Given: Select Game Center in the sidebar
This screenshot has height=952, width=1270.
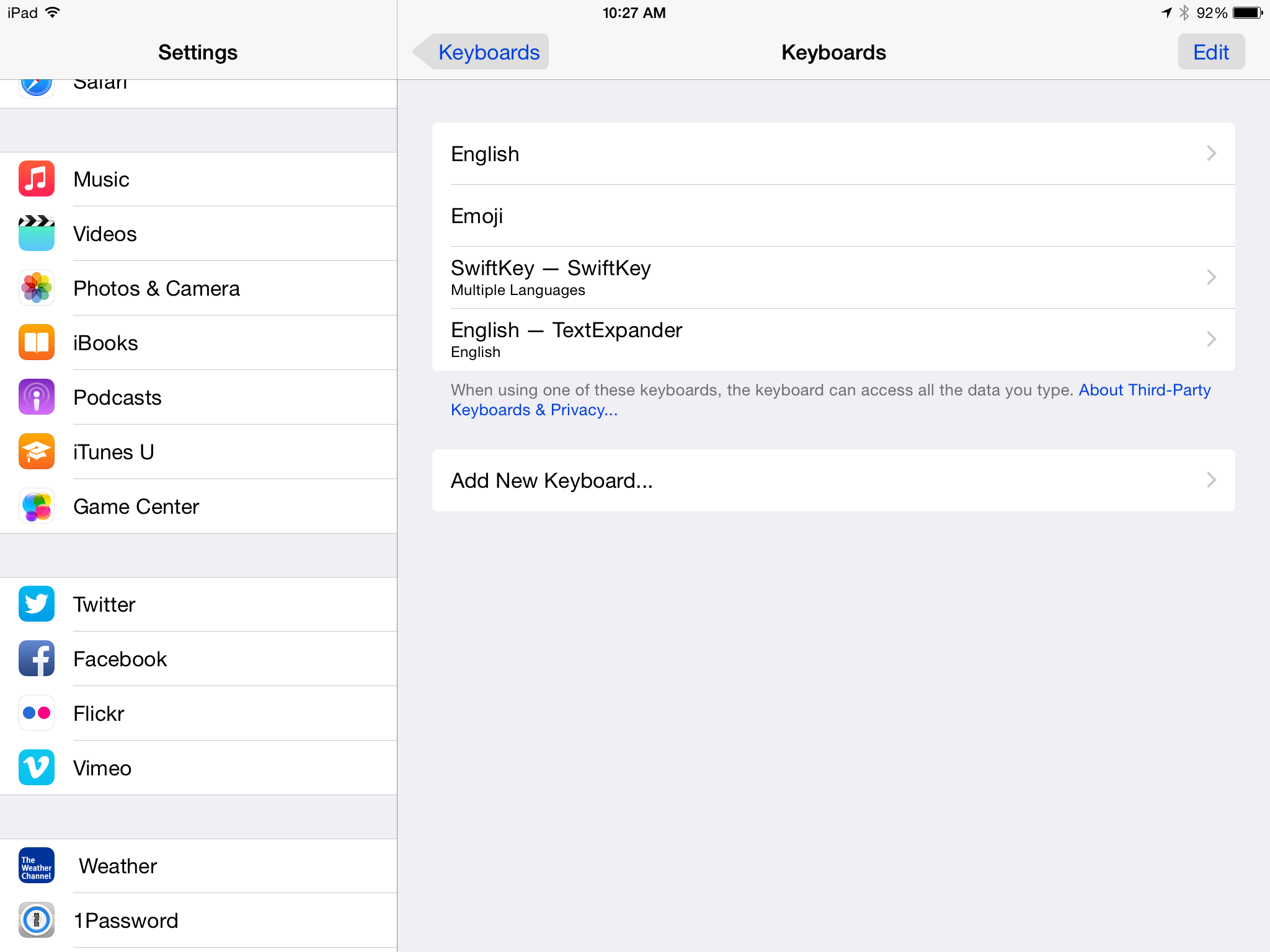Looking at the screenshot, I should pos(198,506).
